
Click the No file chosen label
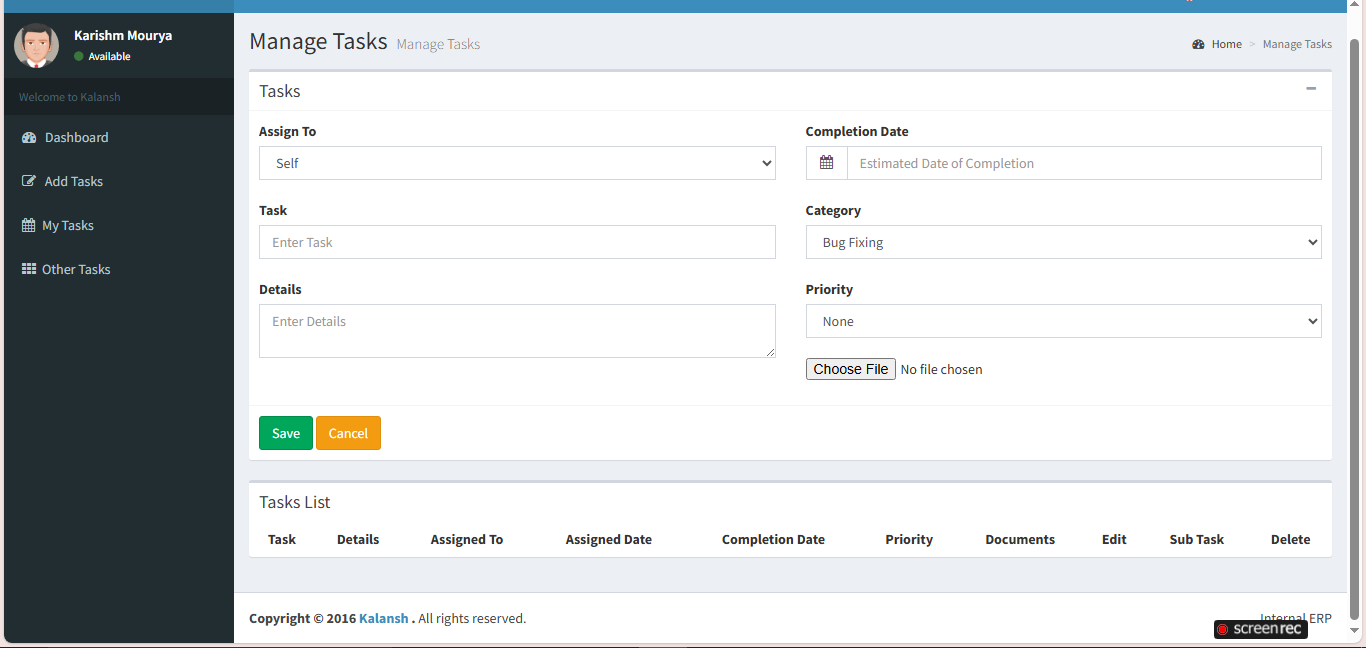pos(941,369)
